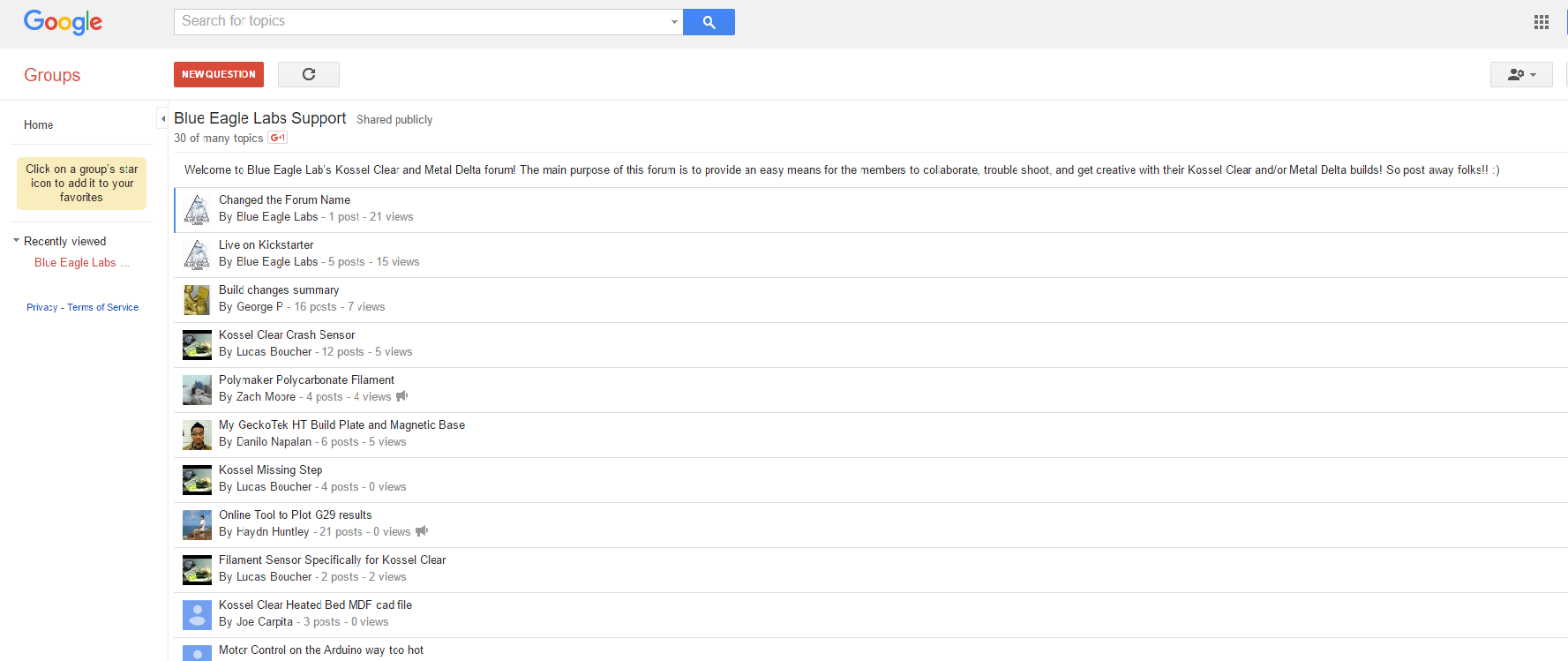
Task: Click the refresh topics button
Action: [309, 74]
